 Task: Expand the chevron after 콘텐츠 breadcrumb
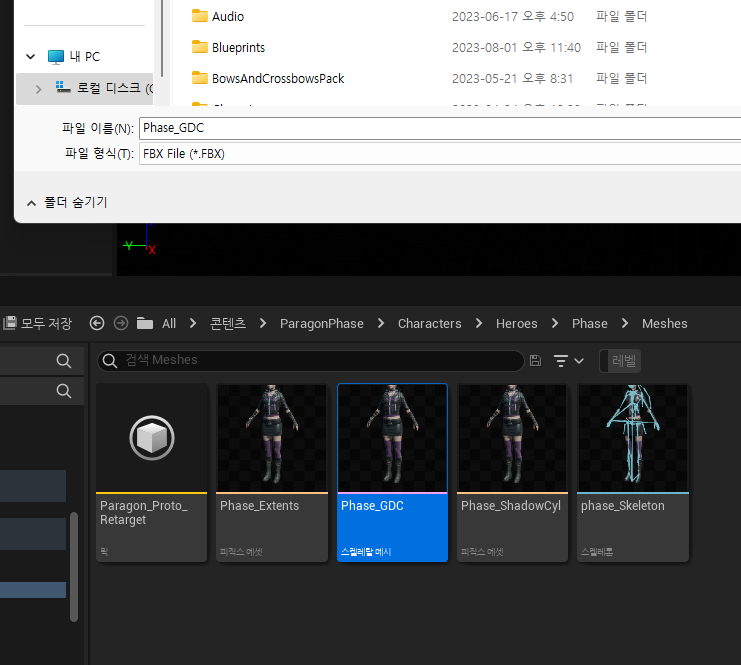pos(263,323)
